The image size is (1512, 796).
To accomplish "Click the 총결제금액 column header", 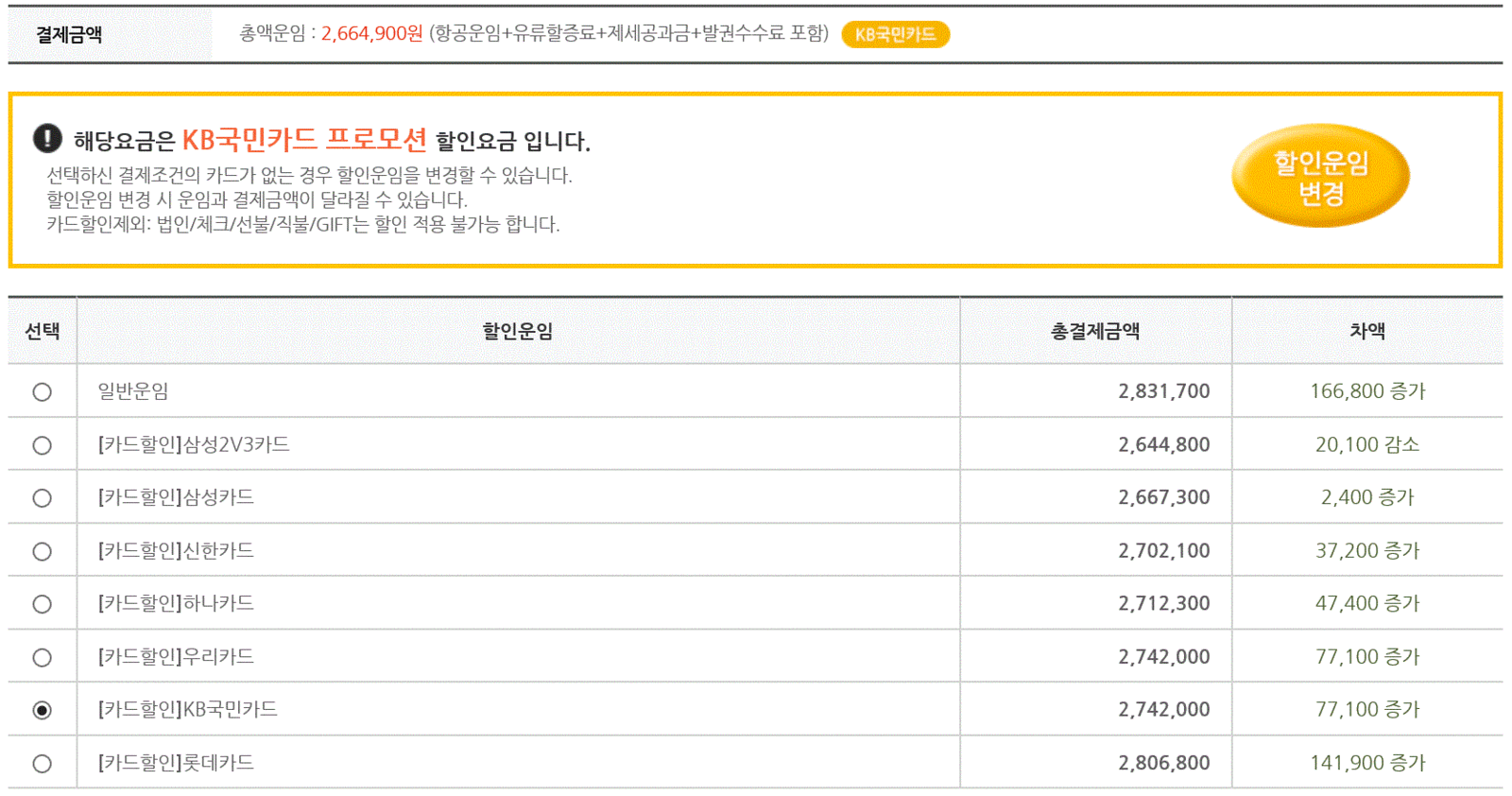I will [1095, 331].
